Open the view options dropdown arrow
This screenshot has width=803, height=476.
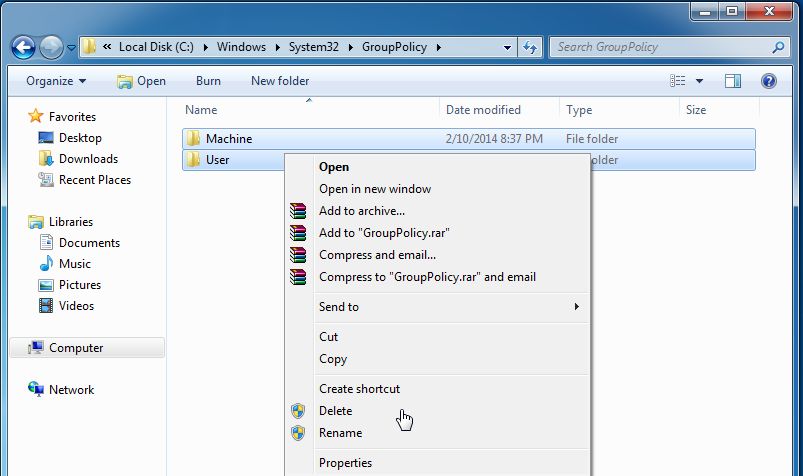click(x=699, y=81)
